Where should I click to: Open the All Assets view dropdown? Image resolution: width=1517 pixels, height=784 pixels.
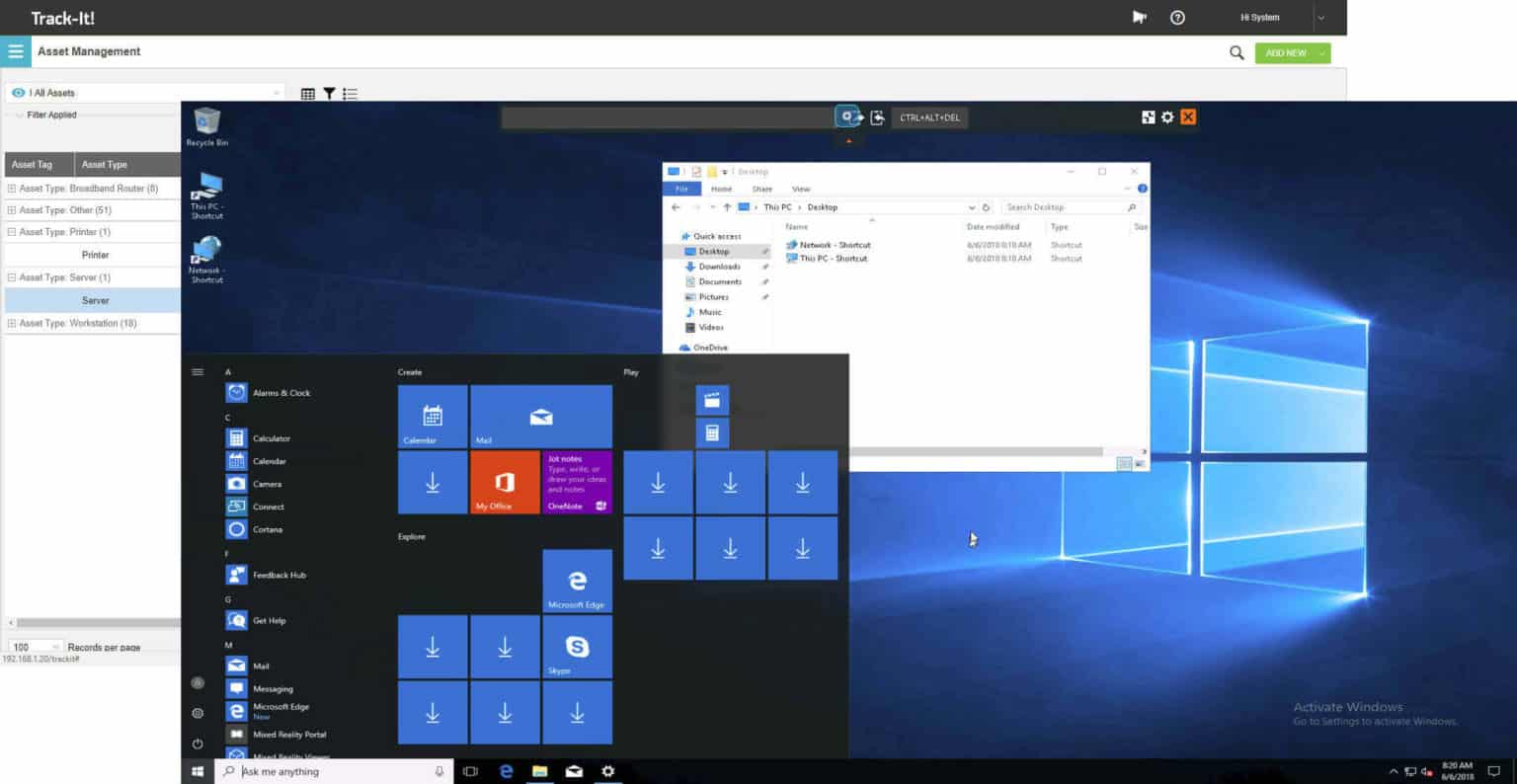click(x=145, y=93)
